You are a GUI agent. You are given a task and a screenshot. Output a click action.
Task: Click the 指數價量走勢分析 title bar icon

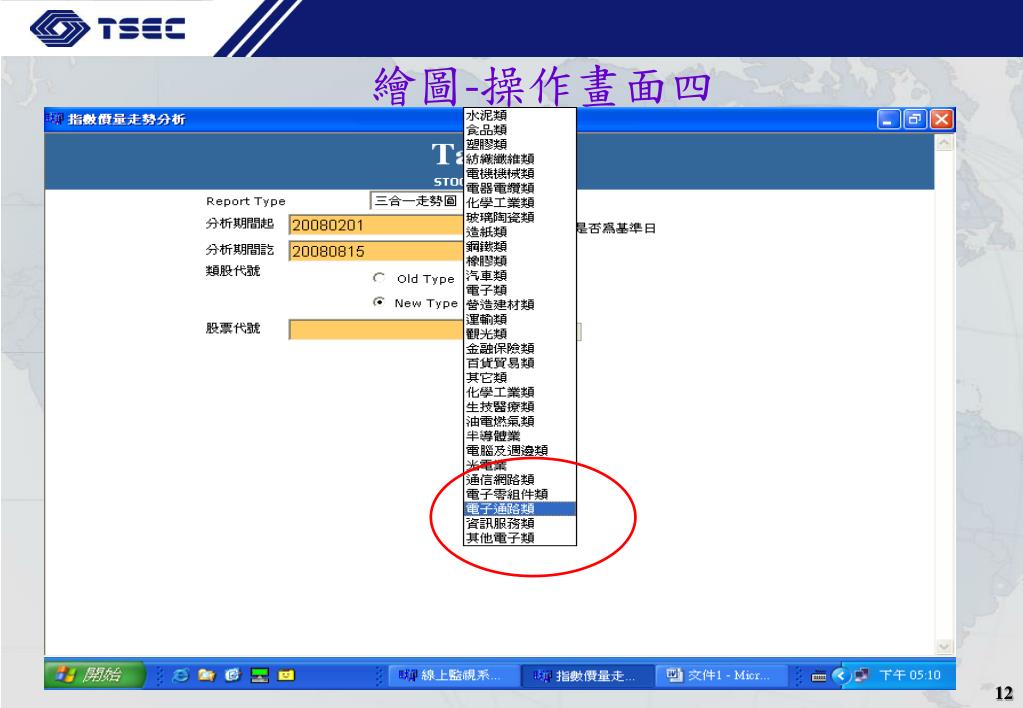coord(55,119)
